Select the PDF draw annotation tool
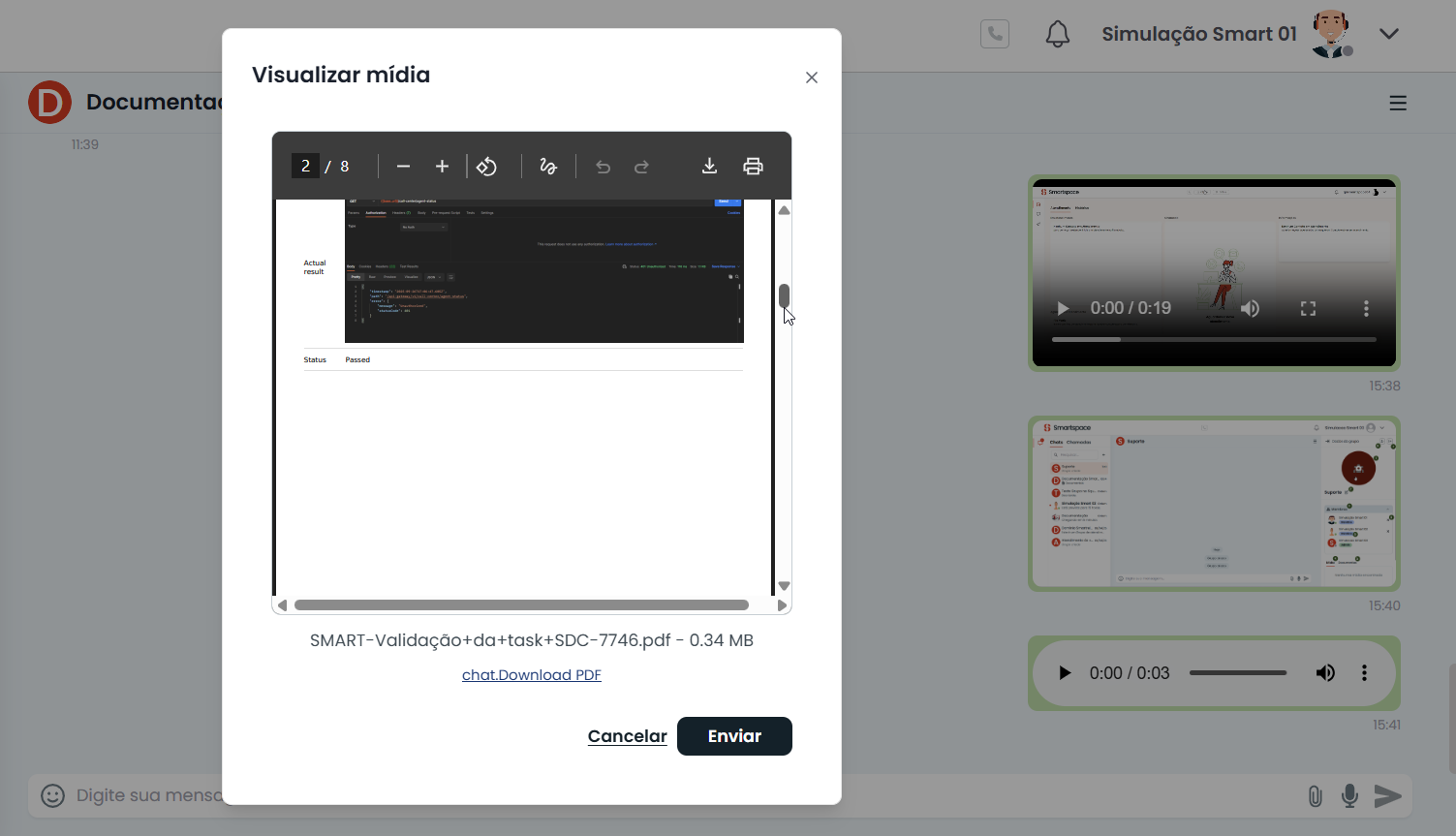 [x=548, y=167]
